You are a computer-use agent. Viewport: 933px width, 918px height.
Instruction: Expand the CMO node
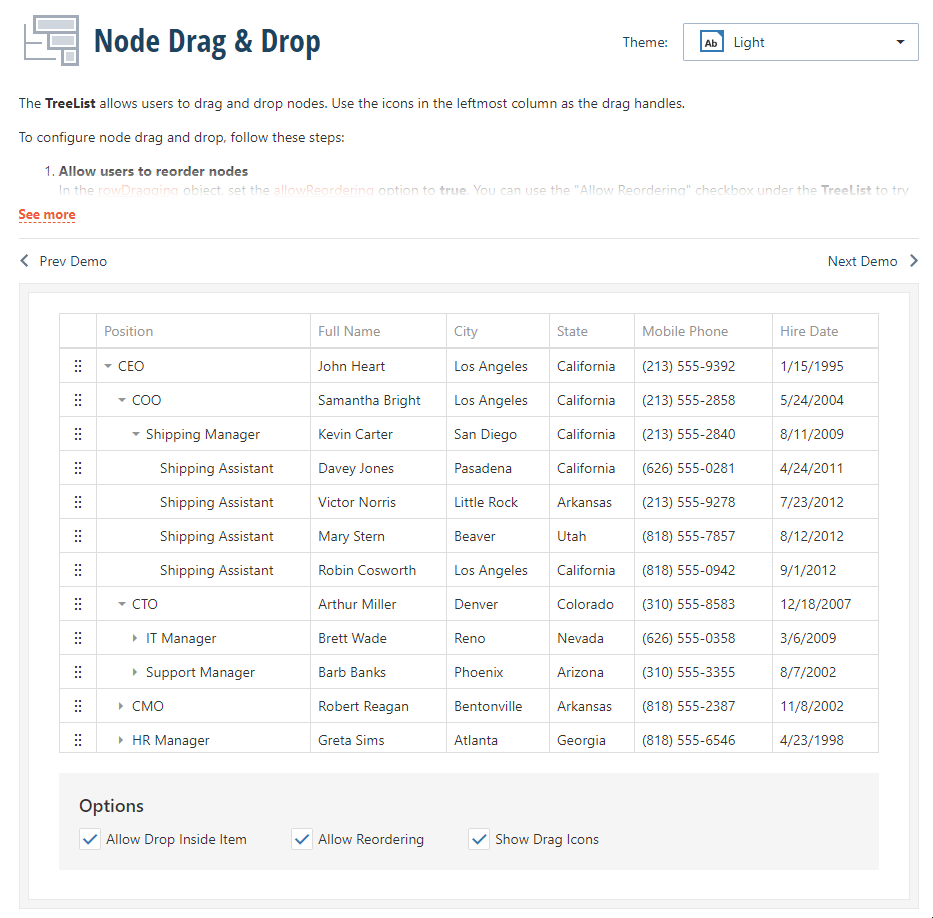tap(121, 706)
